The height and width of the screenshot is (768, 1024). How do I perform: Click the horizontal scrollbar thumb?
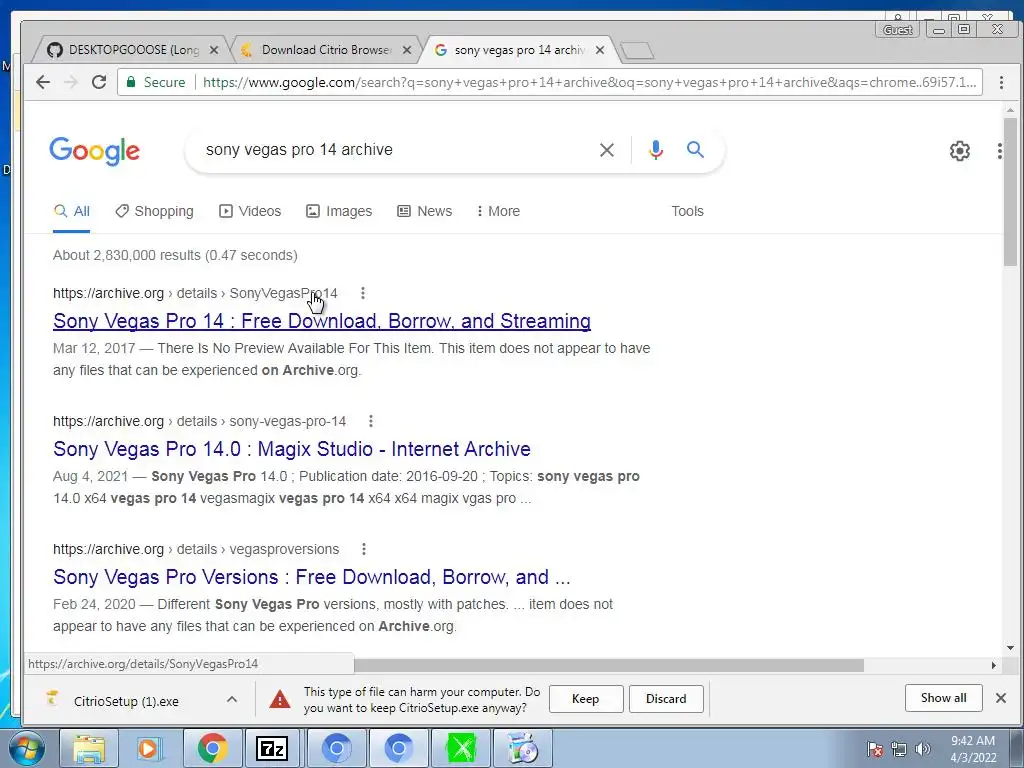pyautogui.click(x=609, y=665)
